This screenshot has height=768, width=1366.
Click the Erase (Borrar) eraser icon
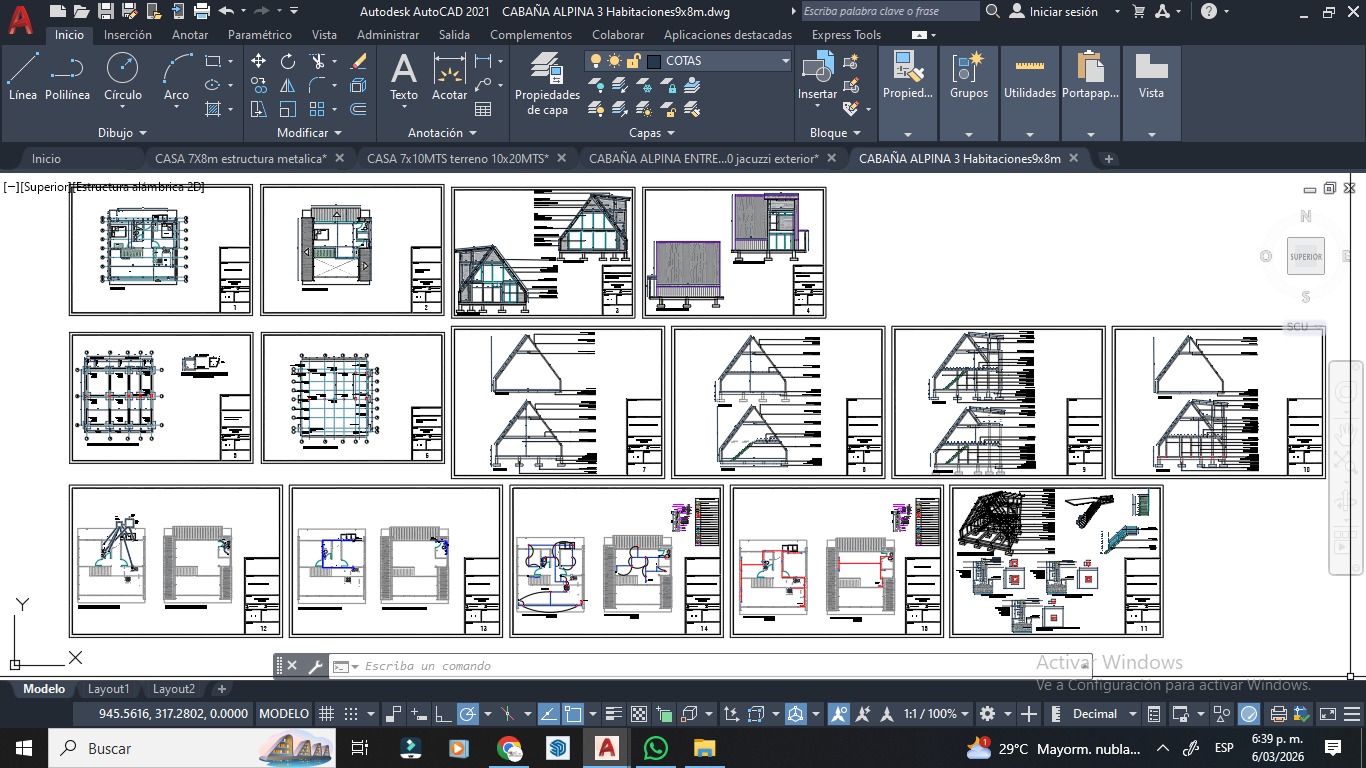pos(358,61)
